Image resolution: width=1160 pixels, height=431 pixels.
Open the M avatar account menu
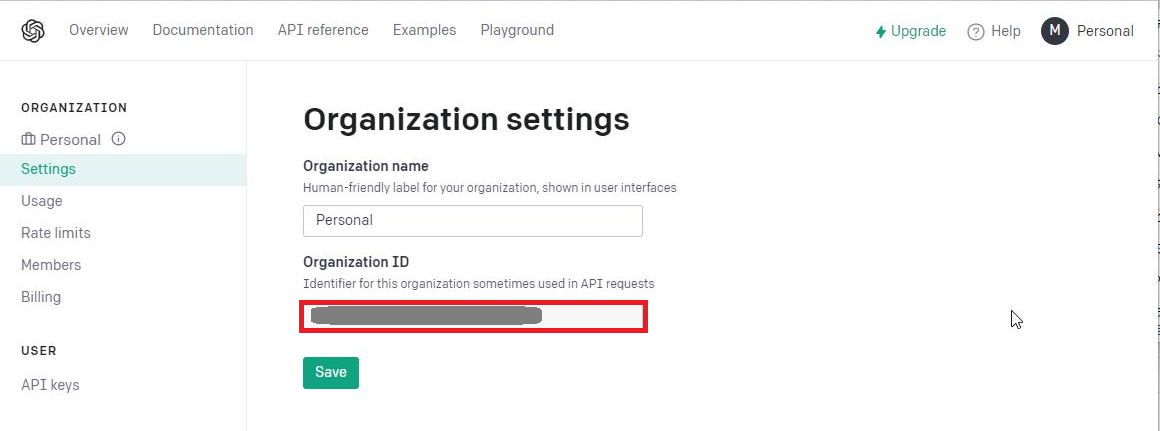[x=1054, y=30]
